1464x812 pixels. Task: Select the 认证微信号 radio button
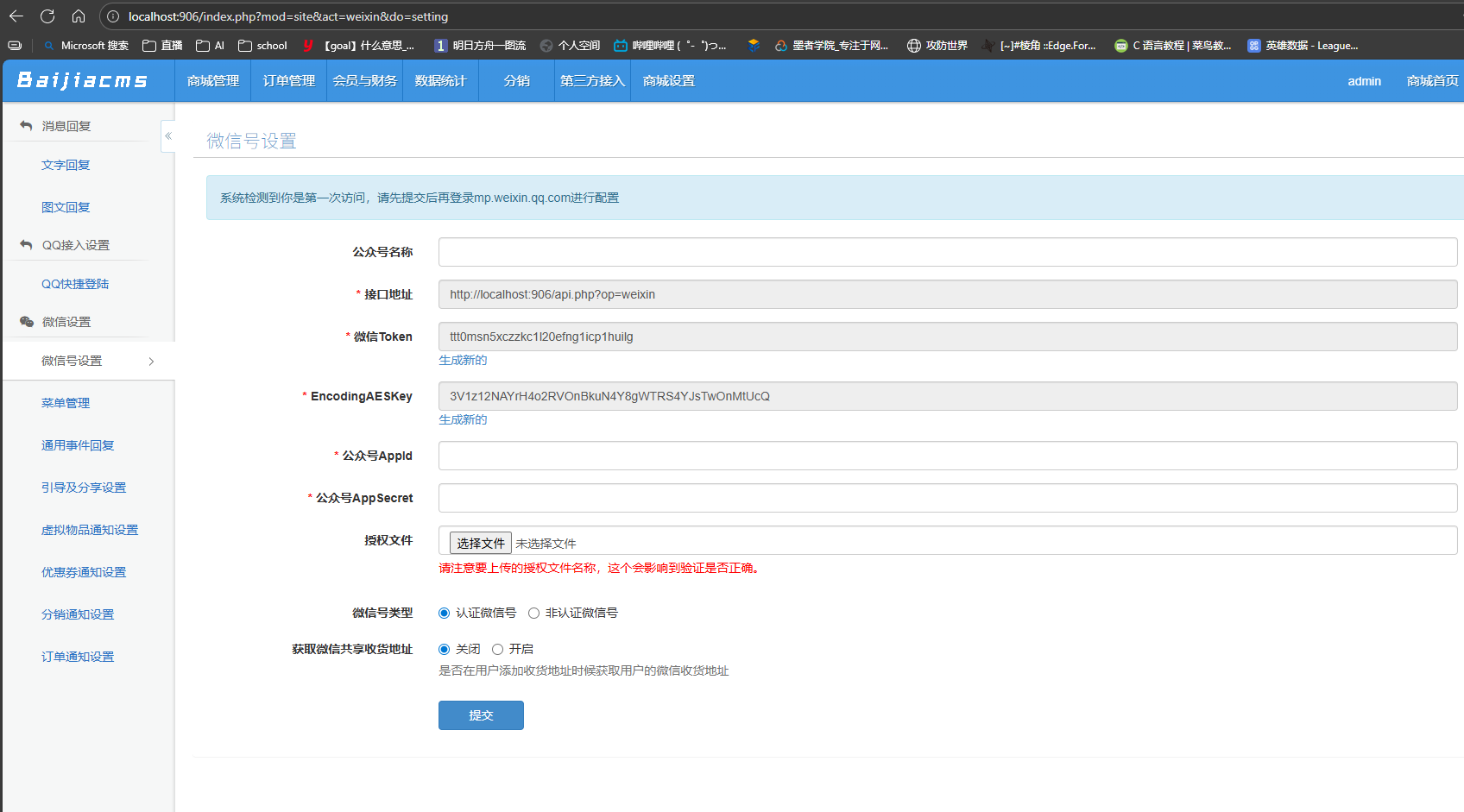coord(445,614)
